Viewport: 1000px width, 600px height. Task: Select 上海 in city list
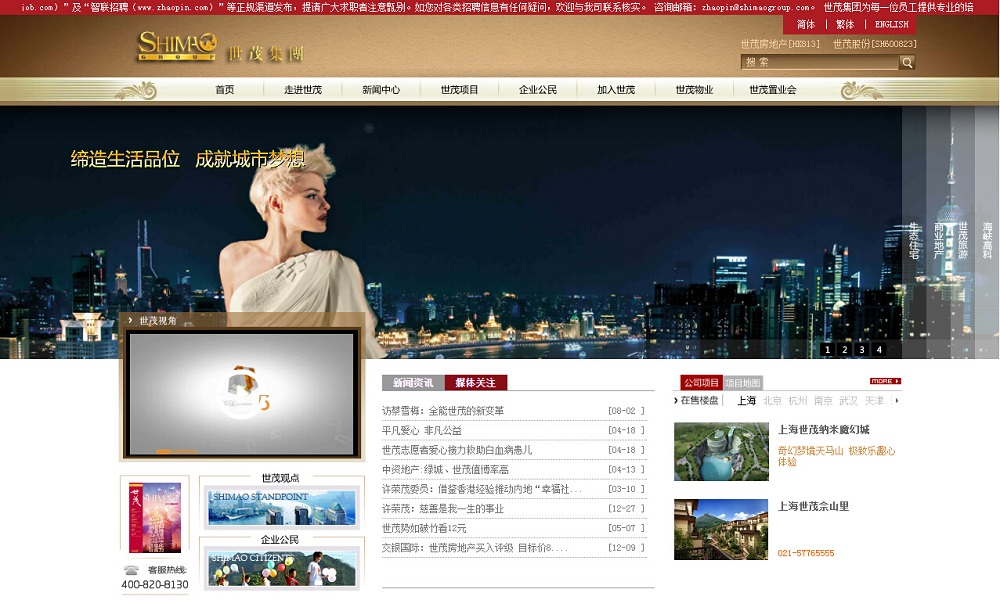click(747, 400)
